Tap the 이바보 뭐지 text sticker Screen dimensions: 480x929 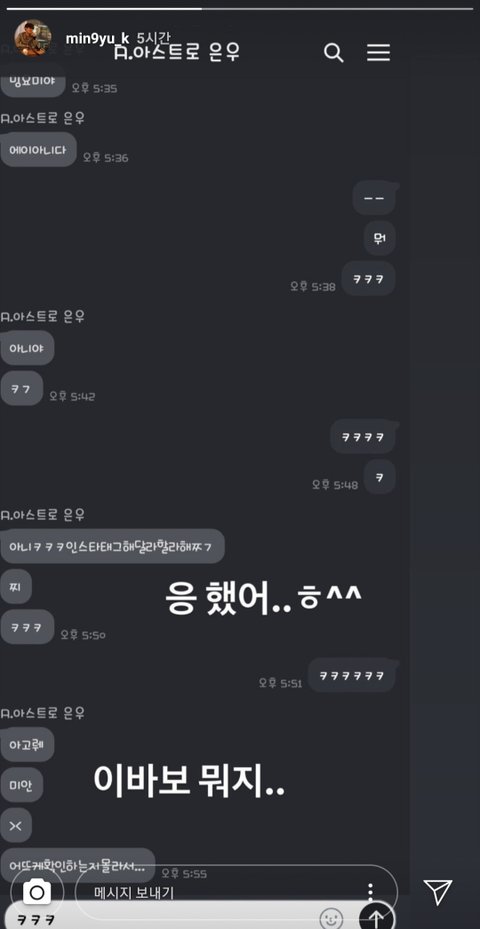[x=189, y=782]
